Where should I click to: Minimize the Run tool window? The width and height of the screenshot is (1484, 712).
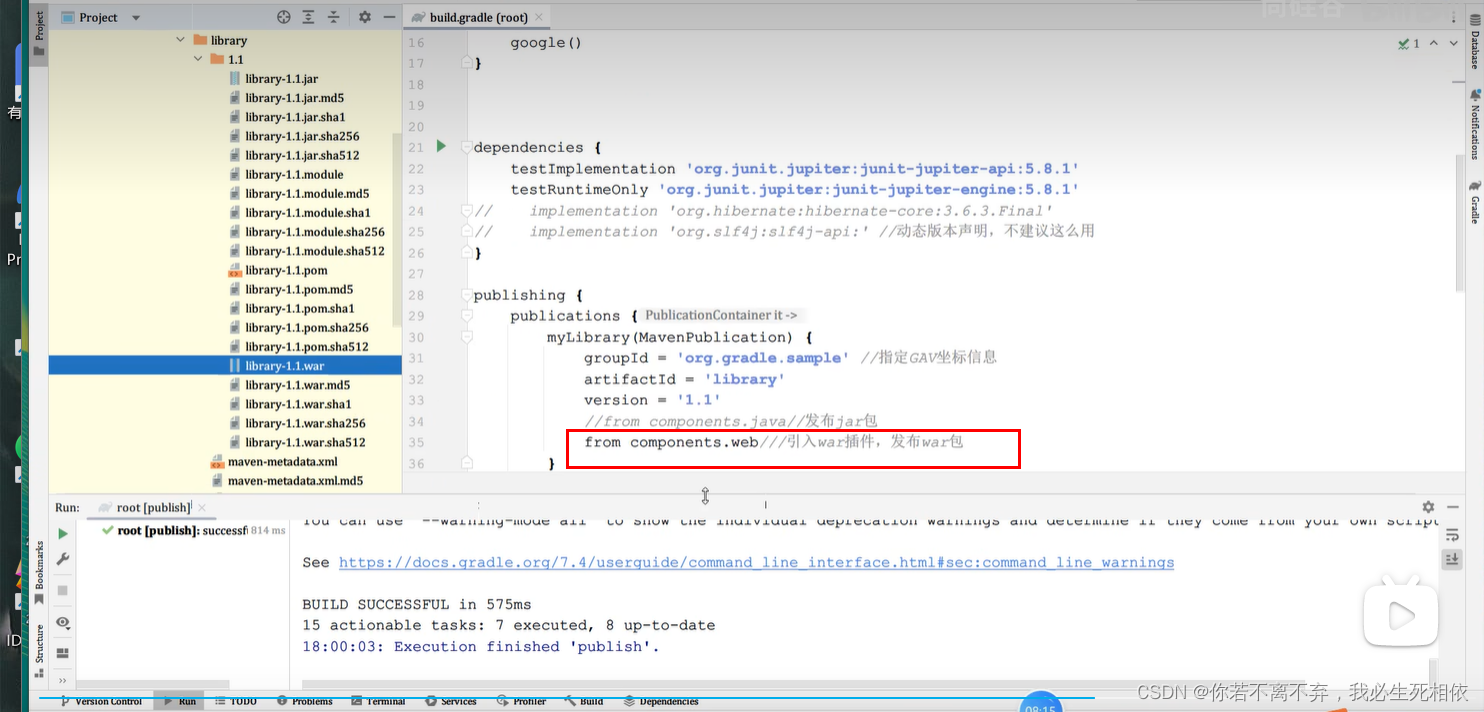[x=1452, y=507]
